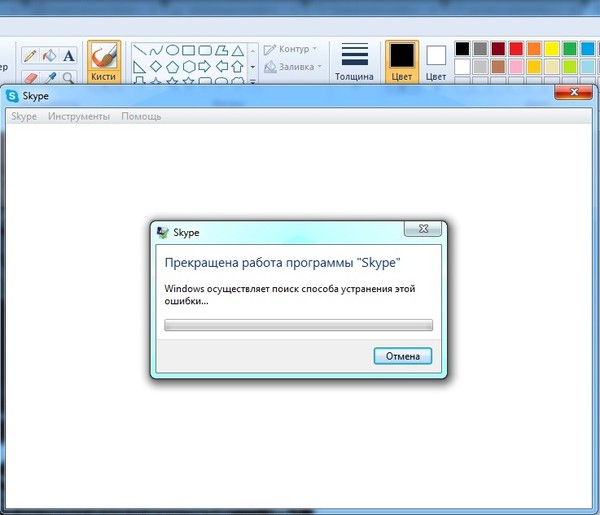600x515 pixels.
Task: Close the main Skype window
Action: click(x=574, y=92)
